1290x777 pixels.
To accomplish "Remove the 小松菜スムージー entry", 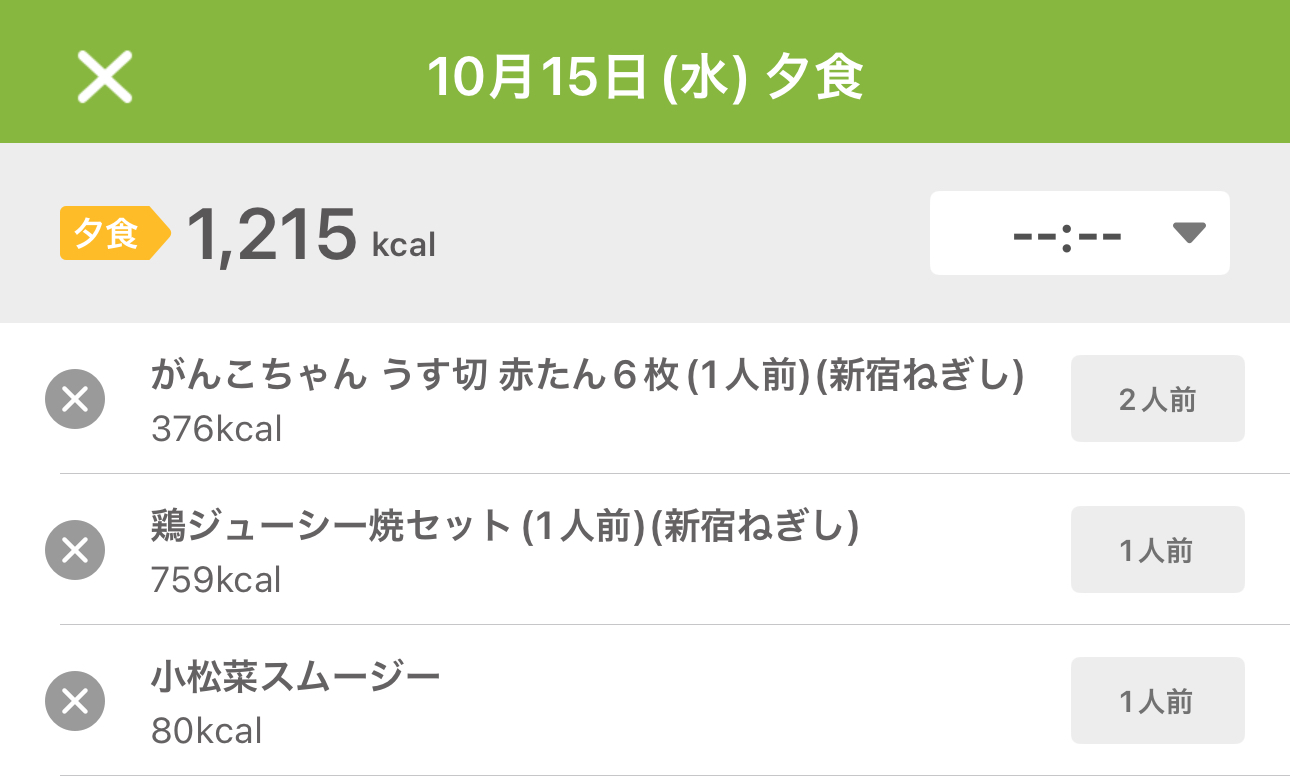I will (x=75, y=701).
